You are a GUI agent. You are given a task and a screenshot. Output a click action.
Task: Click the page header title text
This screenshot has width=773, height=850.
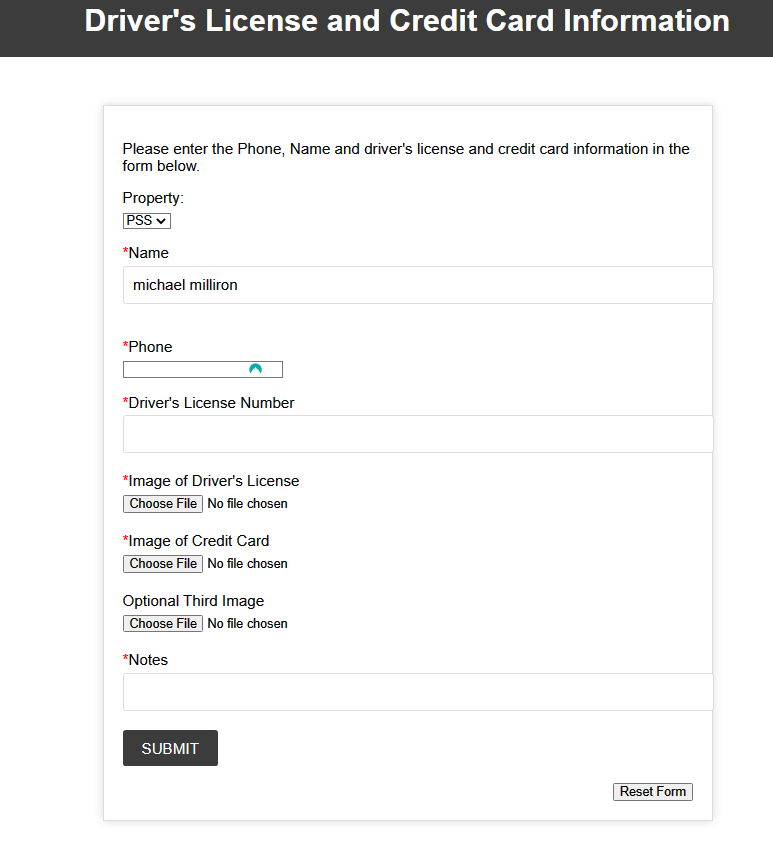pos(407,21)
